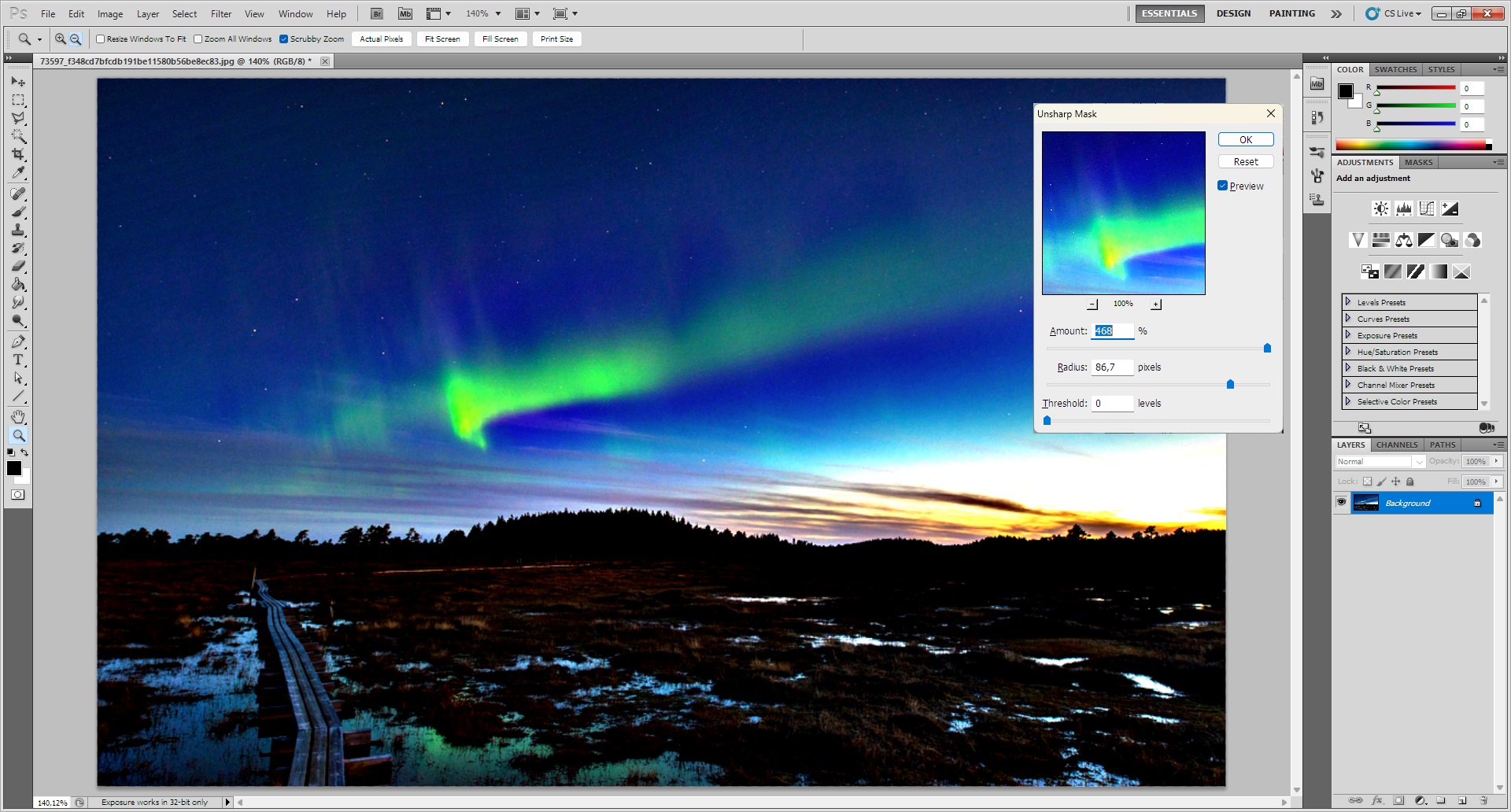The width and height of the screenshot is (1511, 812).
Task: Click the Brightness/Contrast adjustment icon
Action: [x=1380, y=209]
